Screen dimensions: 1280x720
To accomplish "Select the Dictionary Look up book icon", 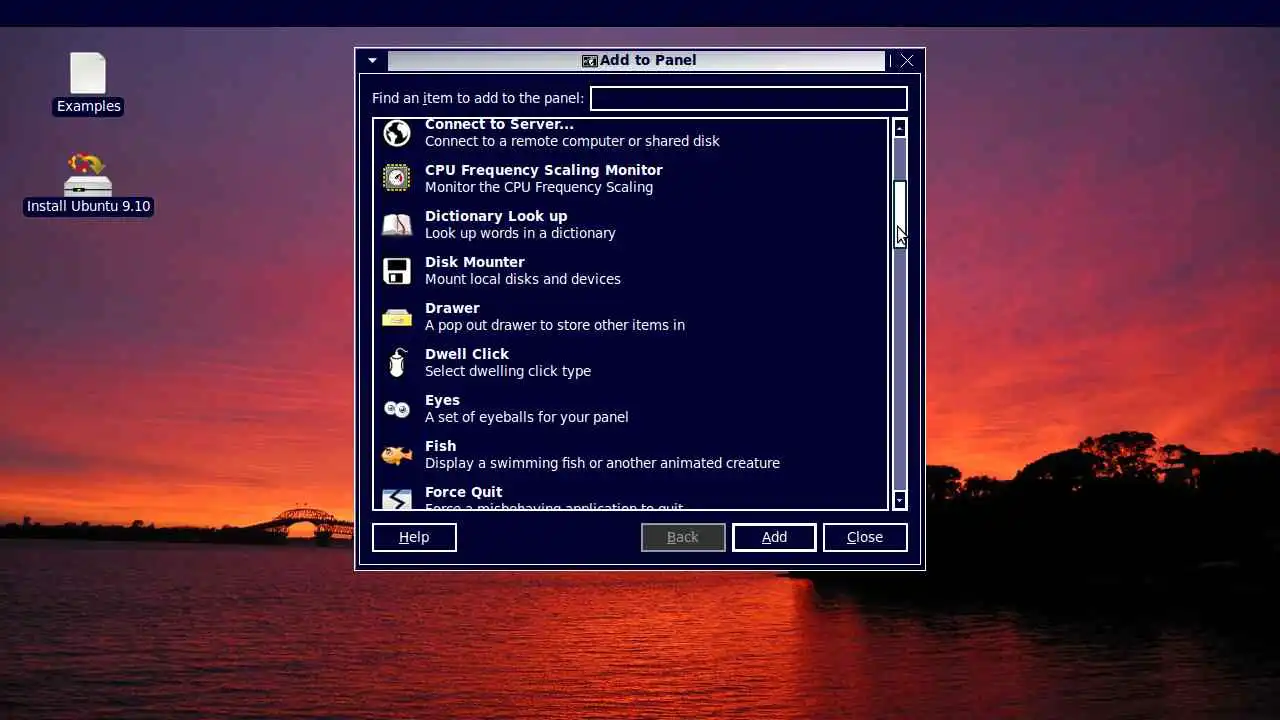I will 397,224.
